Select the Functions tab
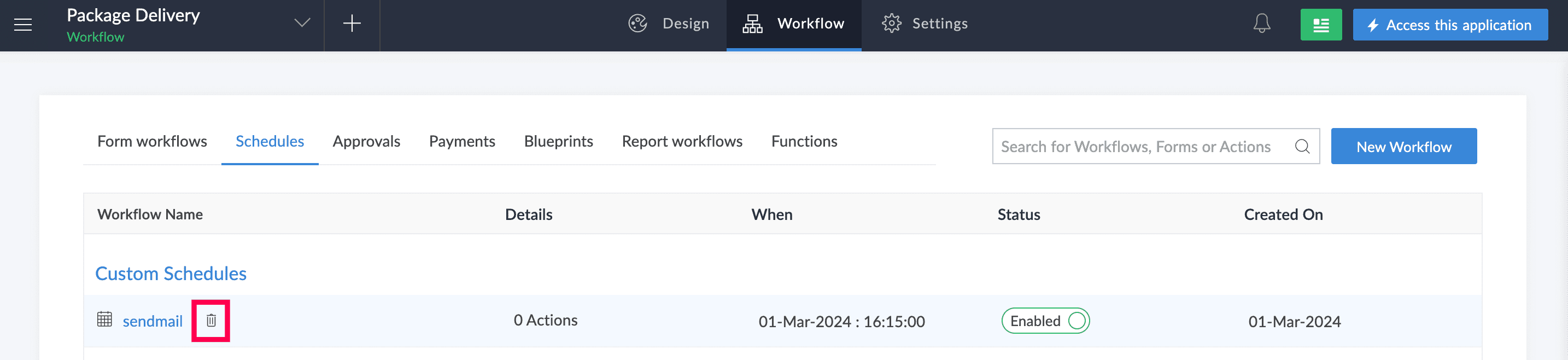The height and width of the screenshot is (360, 1568). [x=804, y=141]
